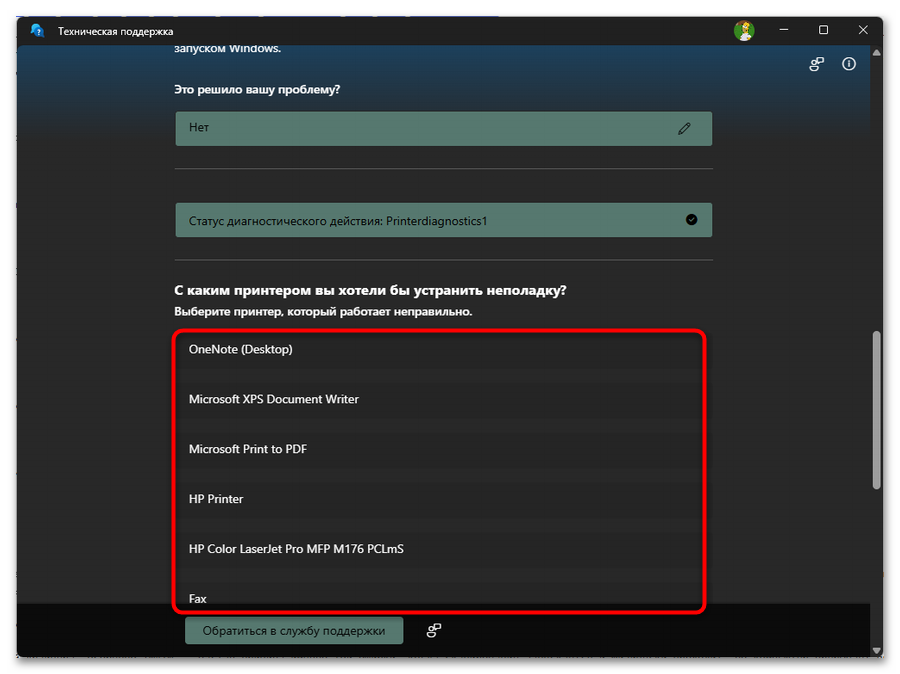Click feedback icon beside support button
The image size is (900, 674).
434,630
